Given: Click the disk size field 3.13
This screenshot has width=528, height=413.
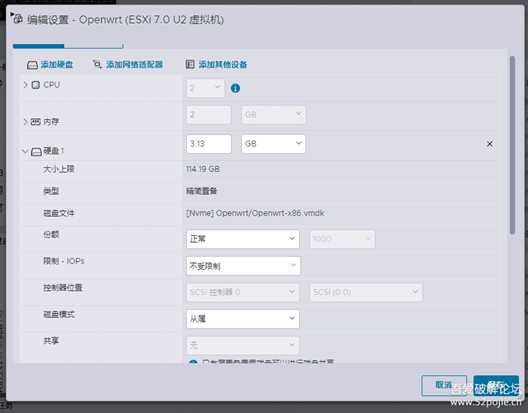Looking at the screenshot, I should [209, 144].
